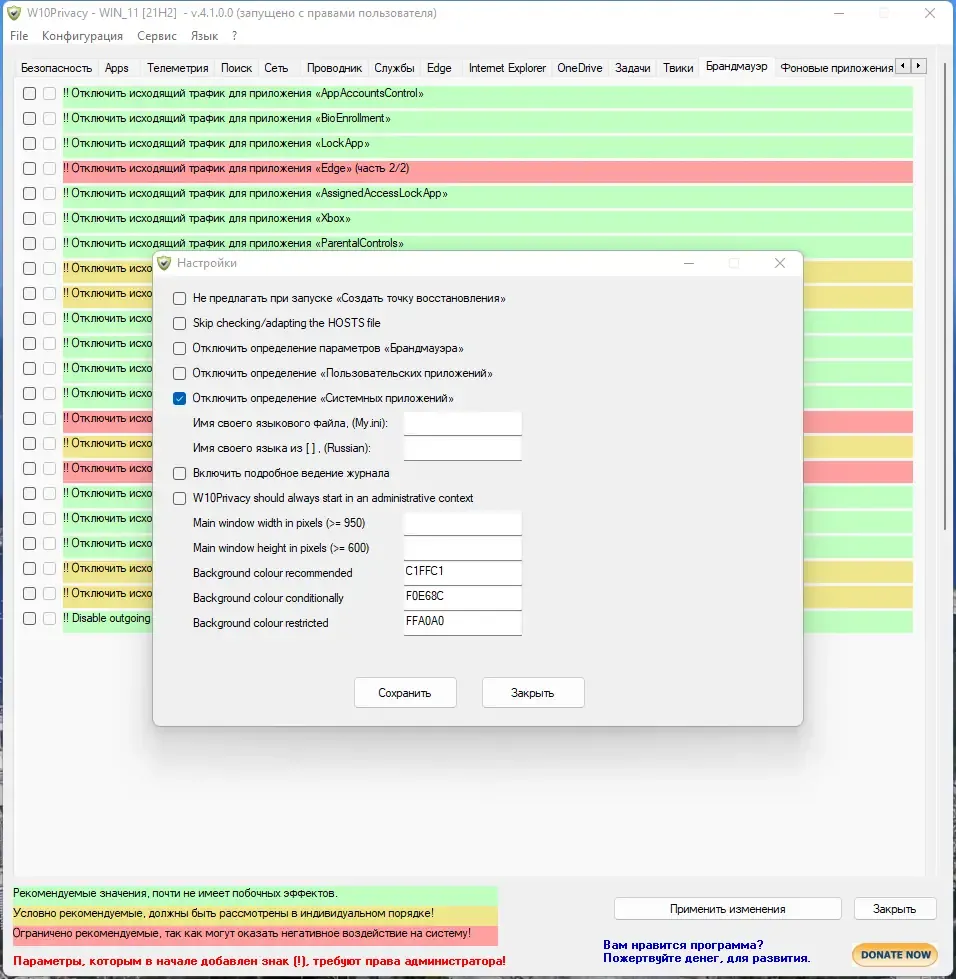Click Сохранить button in settings dialog
This screenshot has width=956, height=979.
pyautogui.click(x=405, y=692)
